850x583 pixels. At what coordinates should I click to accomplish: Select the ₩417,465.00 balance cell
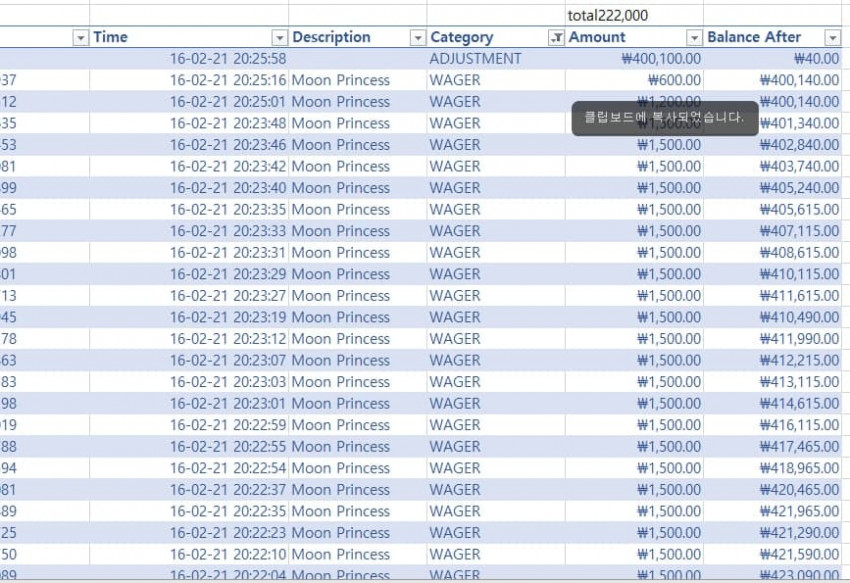[772, 446]
